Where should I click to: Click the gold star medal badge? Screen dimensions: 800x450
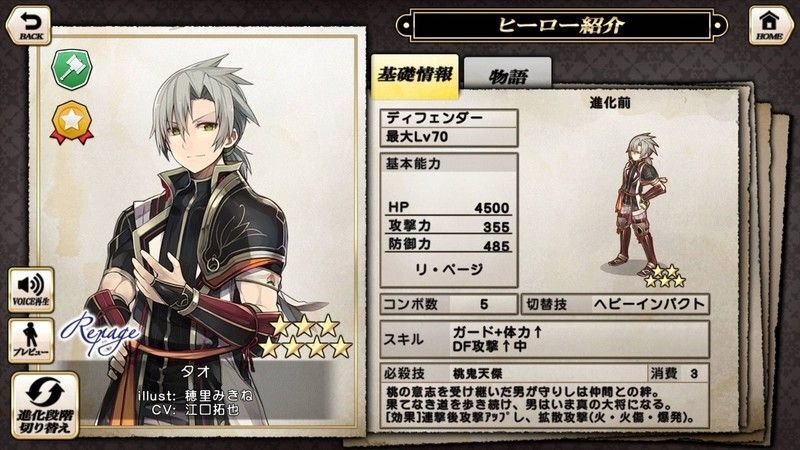click(x=72, y=122)
